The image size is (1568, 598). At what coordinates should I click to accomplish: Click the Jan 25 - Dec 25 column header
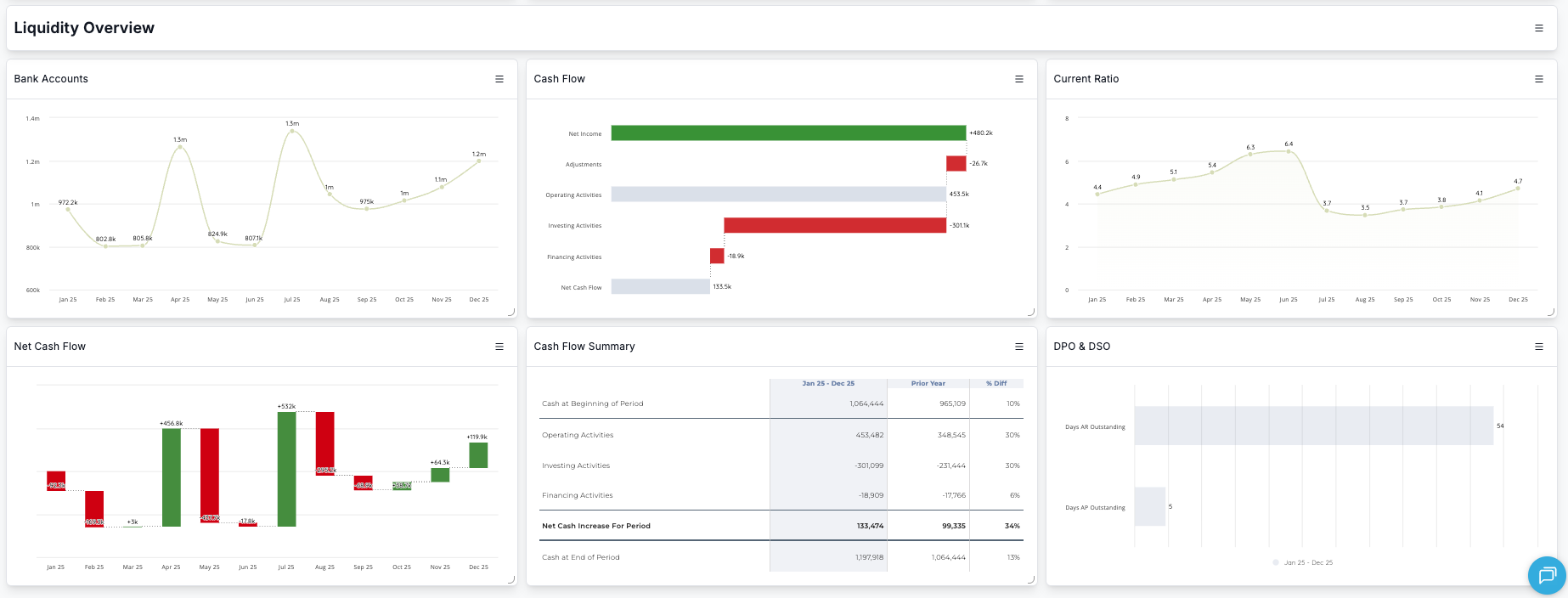[828, 383]
